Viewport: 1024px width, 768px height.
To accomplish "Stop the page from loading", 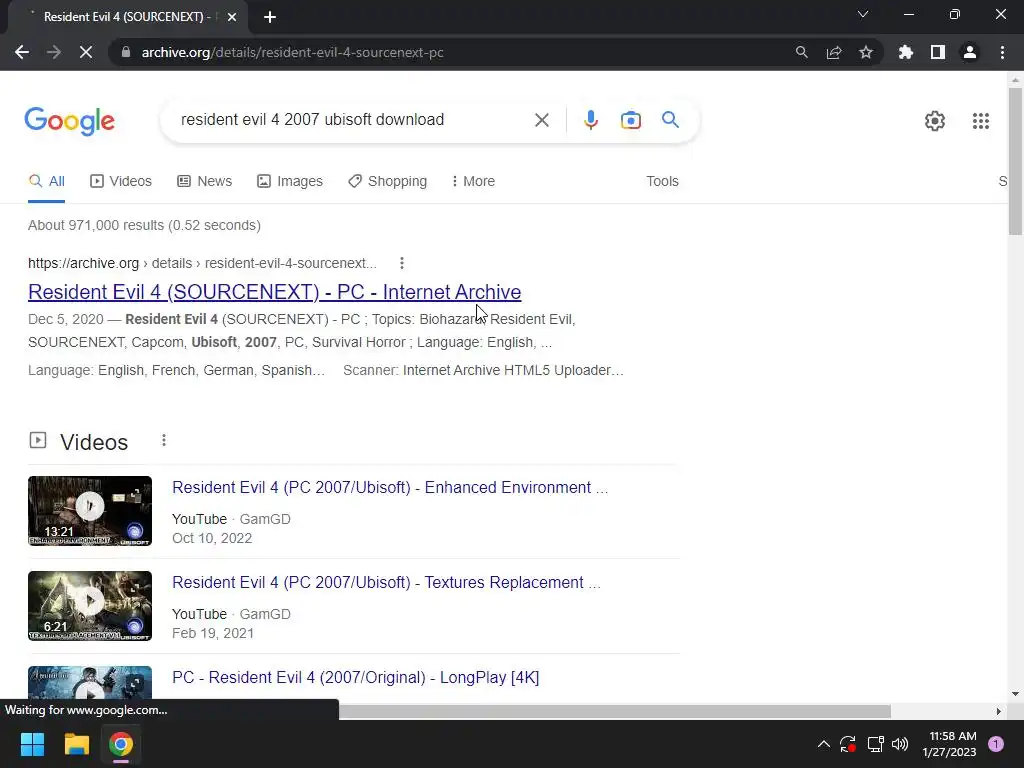I will tap(86, 52).
